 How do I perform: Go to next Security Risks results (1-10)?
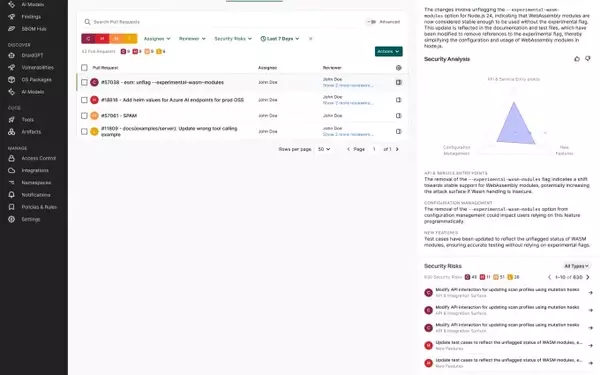(588, 277)
